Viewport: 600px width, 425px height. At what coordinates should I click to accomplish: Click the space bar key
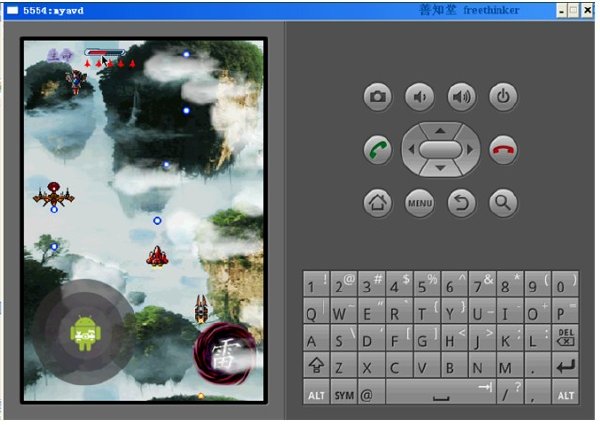pyautogui.click(x=440, y=392)
